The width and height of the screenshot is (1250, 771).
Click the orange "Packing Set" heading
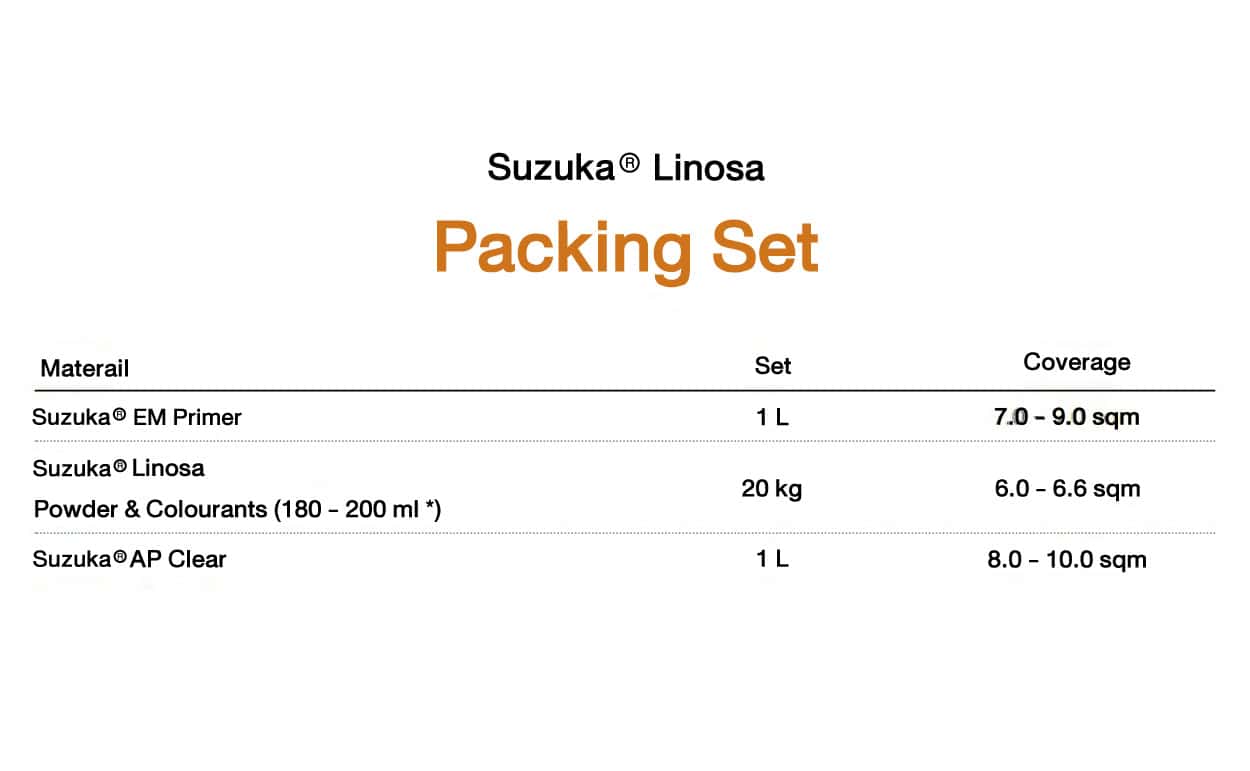coord(626,248)
